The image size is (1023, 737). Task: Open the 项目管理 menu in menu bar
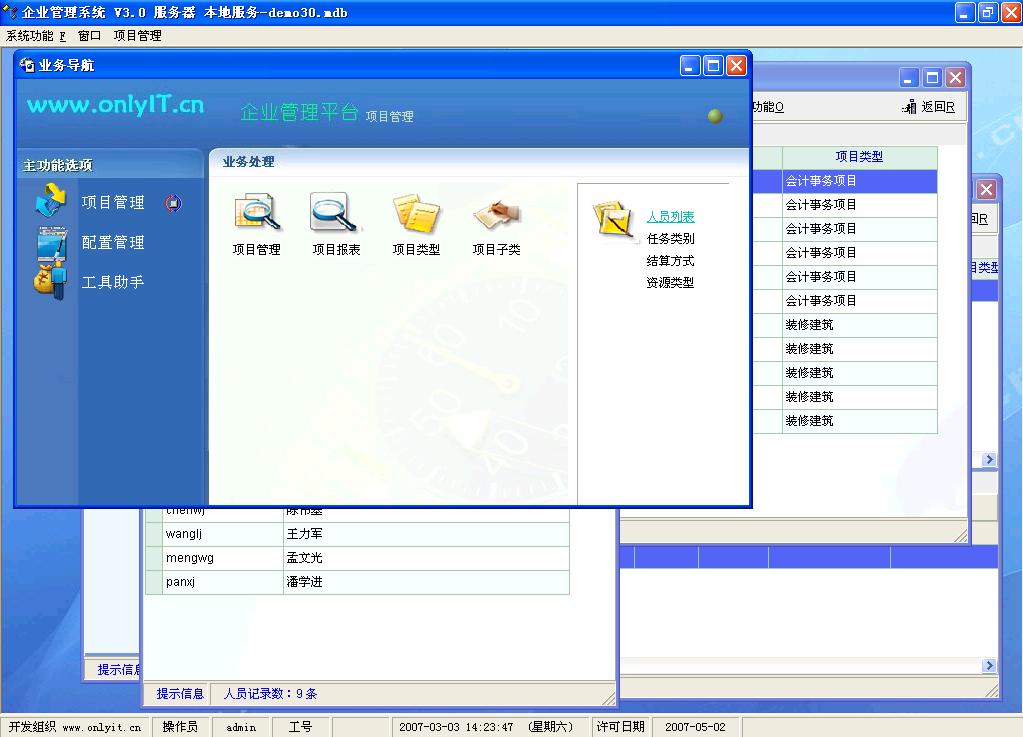click(137, 35)
